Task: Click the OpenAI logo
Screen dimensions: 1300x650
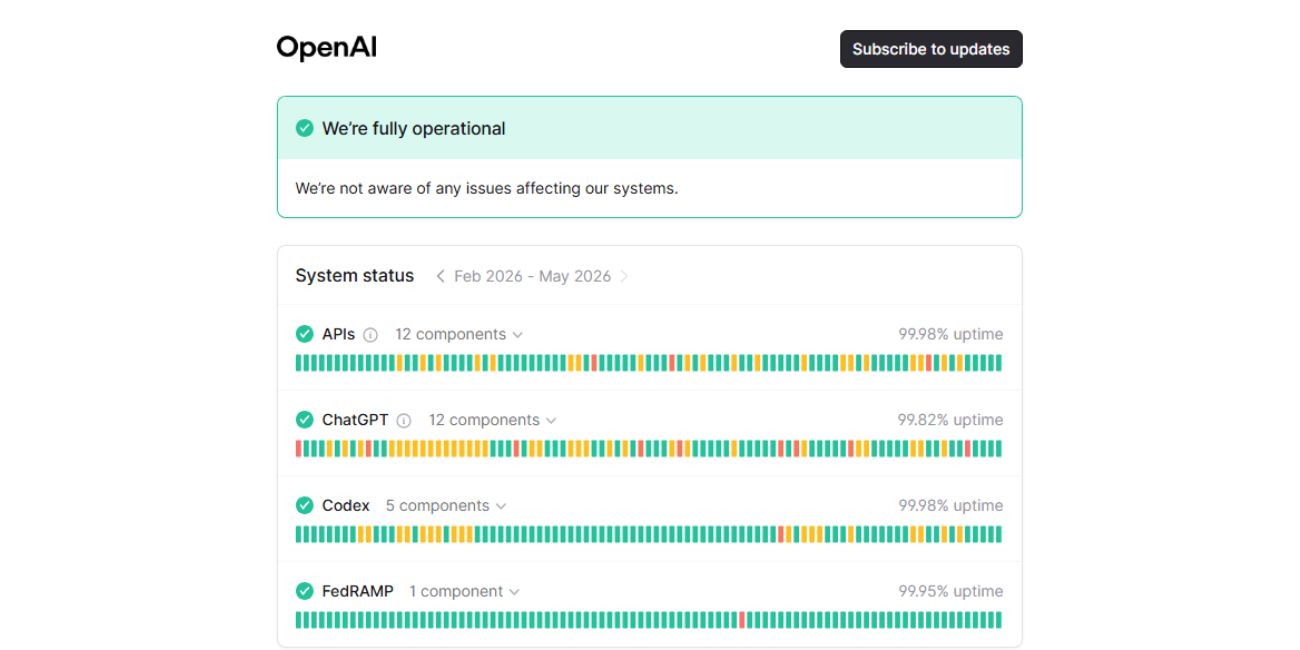Action: 326,48
